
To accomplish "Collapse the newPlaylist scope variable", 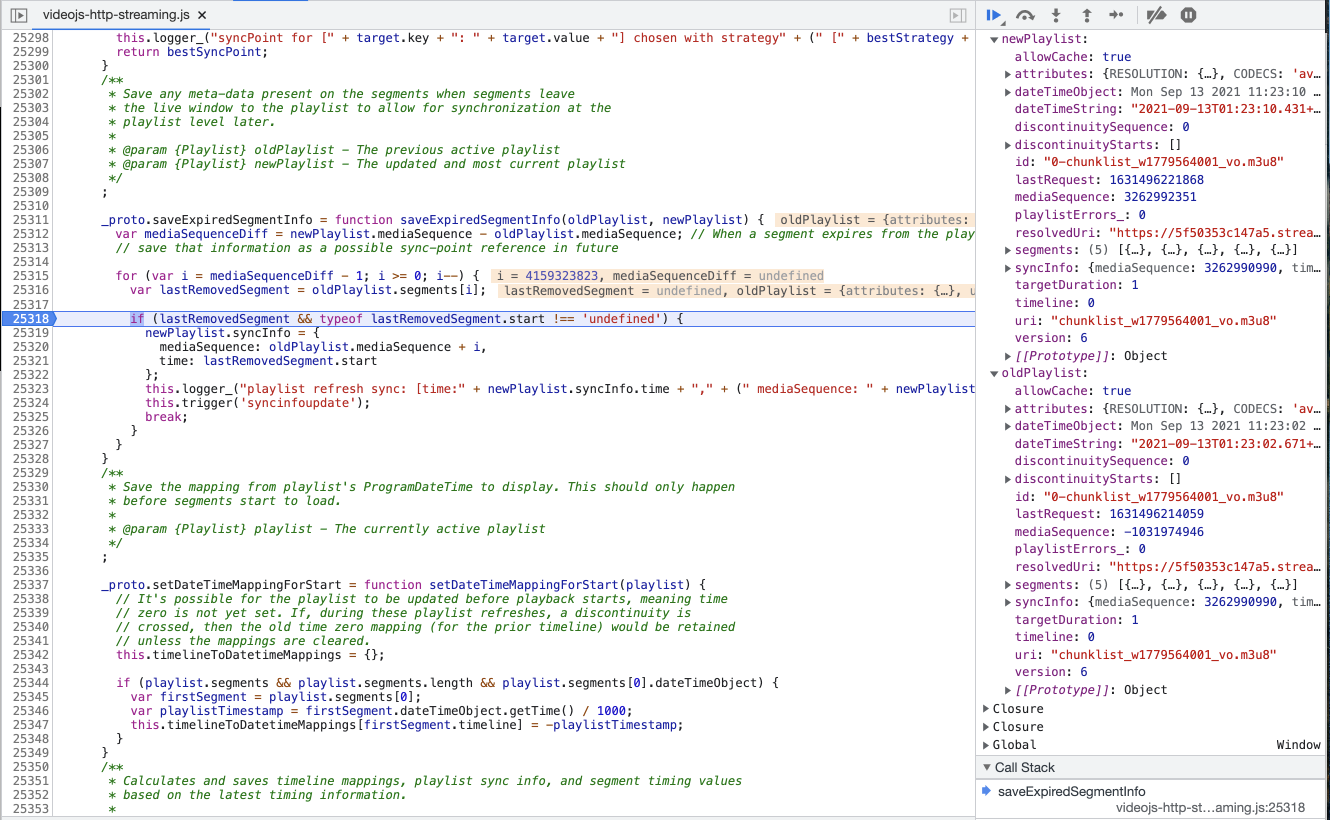I will (992, 38).
